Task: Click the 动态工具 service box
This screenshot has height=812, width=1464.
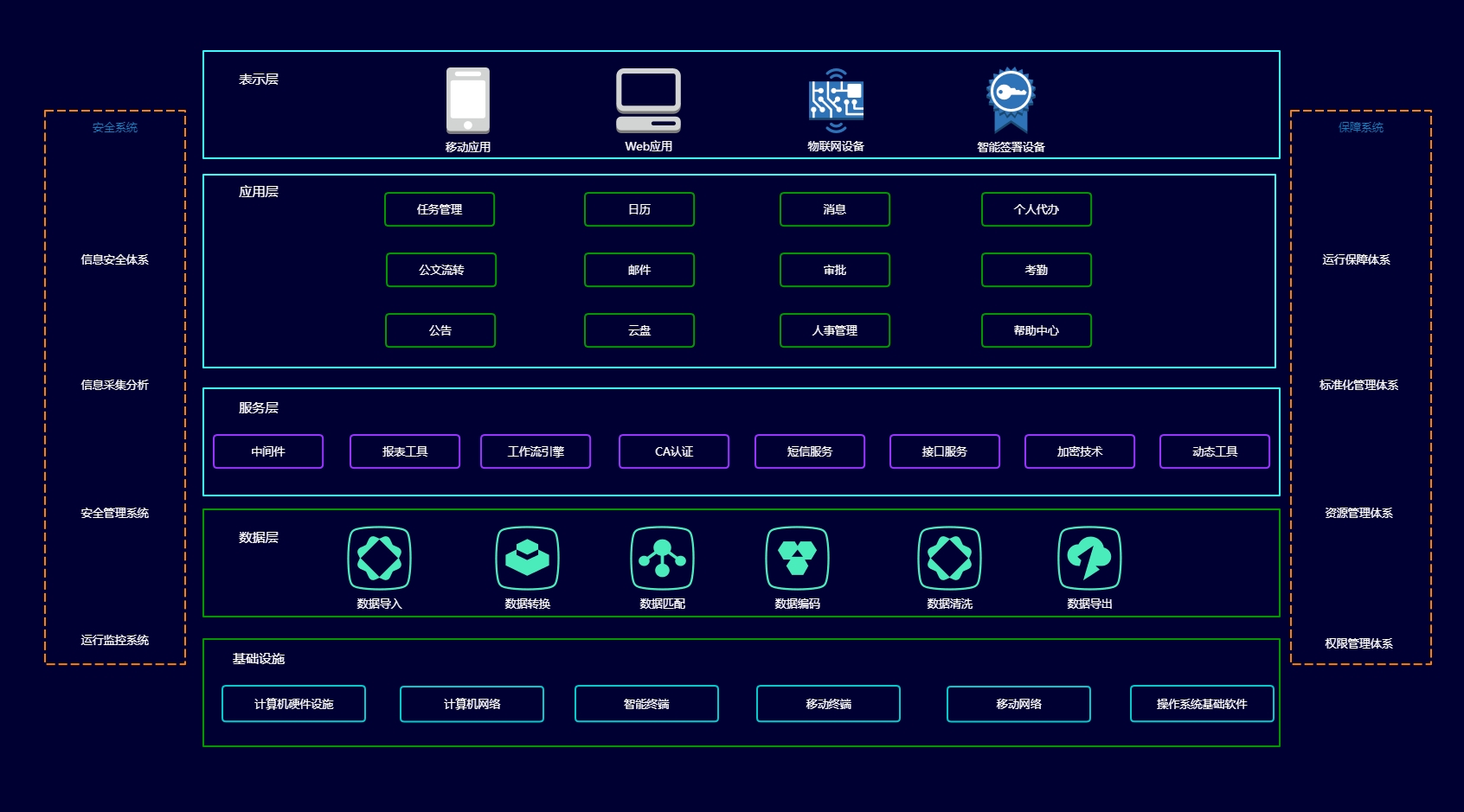Action: pyautogui.click(x=1215, y=451)
